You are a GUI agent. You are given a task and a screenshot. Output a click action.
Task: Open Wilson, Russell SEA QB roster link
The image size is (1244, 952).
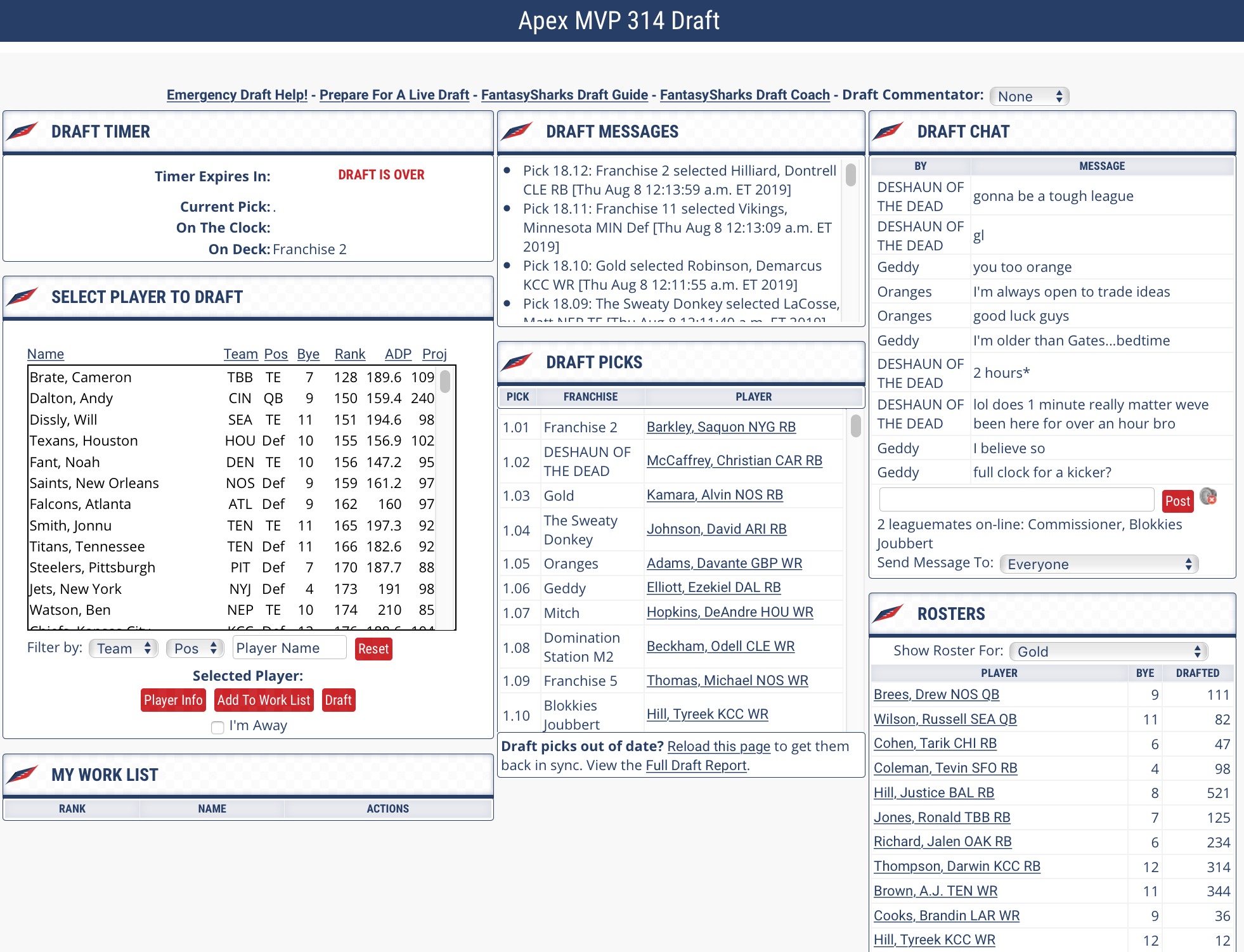(945, 719)
